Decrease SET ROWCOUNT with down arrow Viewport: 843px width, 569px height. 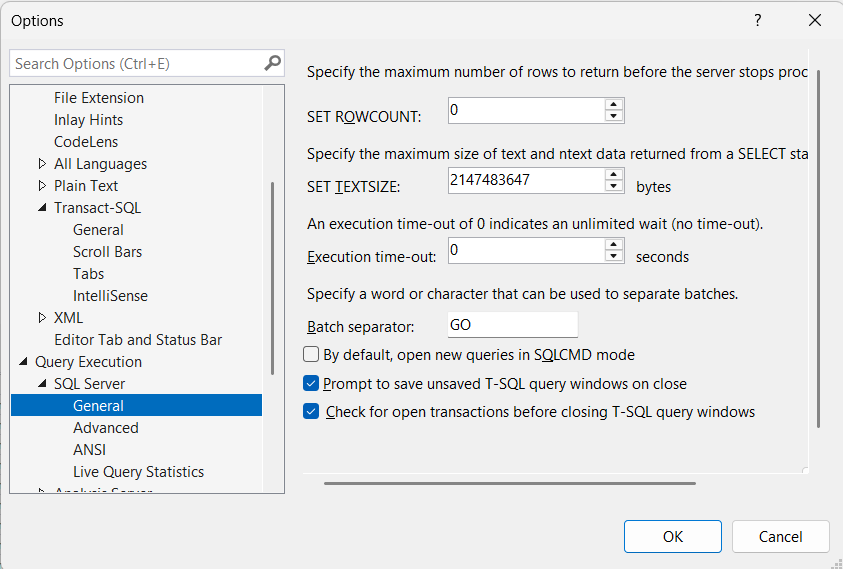[613, 116]
